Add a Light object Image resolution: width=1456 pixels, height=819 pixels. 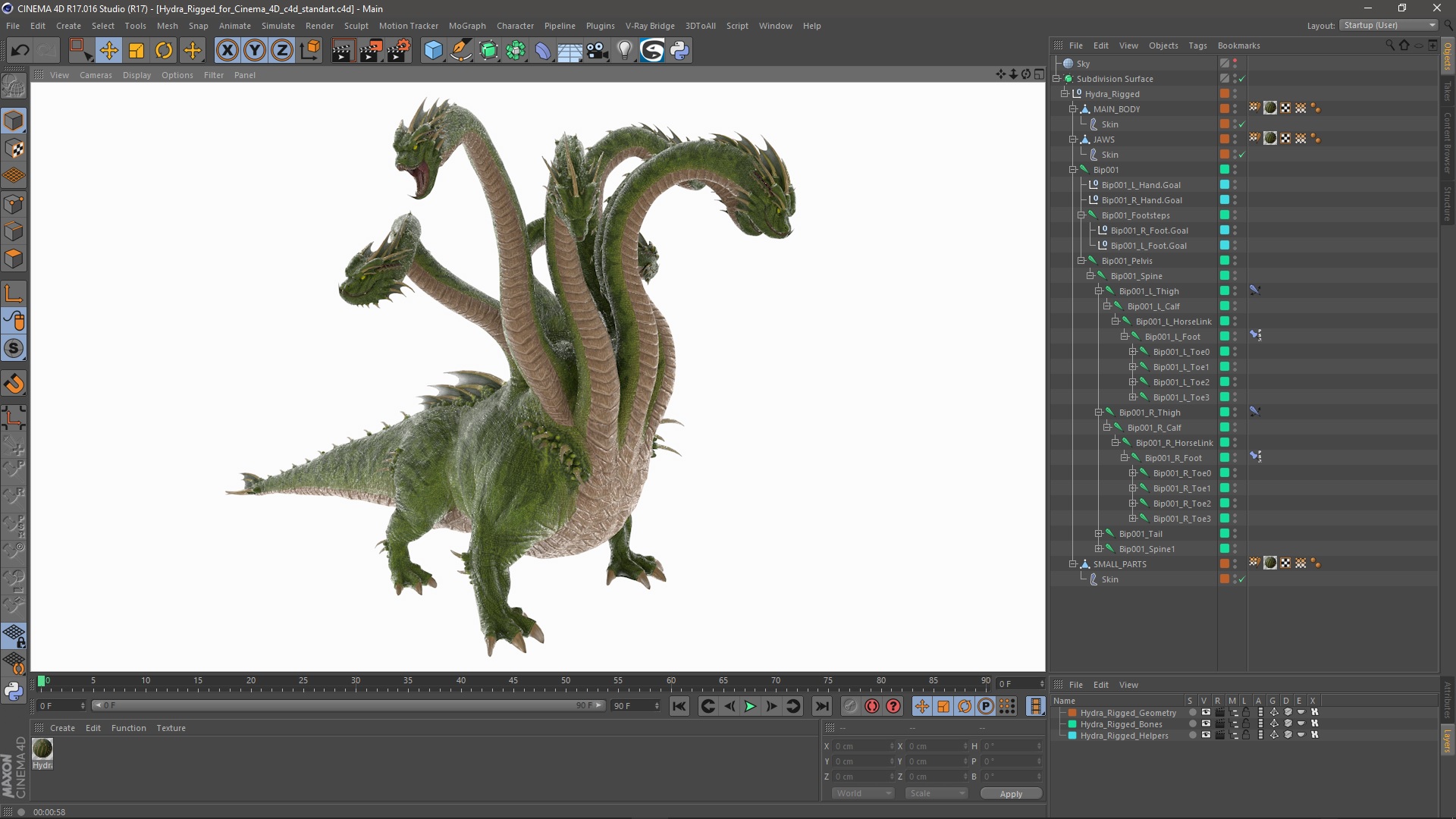[x=625, y=51]
